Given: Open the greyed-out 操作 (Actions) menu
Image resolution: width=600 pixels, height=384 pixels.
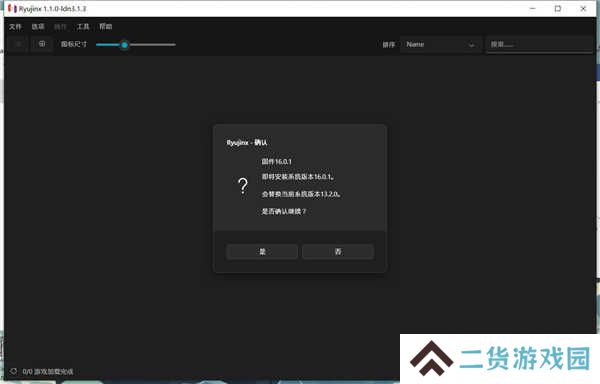Looking at the screenshot, I should tap(60, 27).
